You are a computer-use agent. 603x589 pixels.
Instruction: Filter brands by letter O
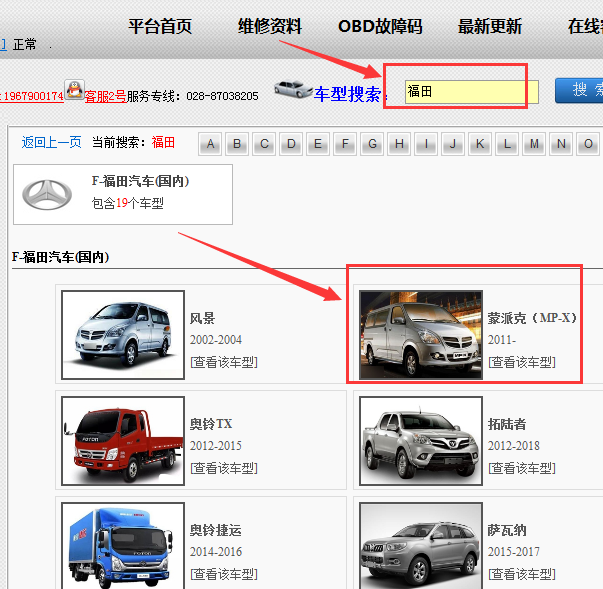click(588, 144)
